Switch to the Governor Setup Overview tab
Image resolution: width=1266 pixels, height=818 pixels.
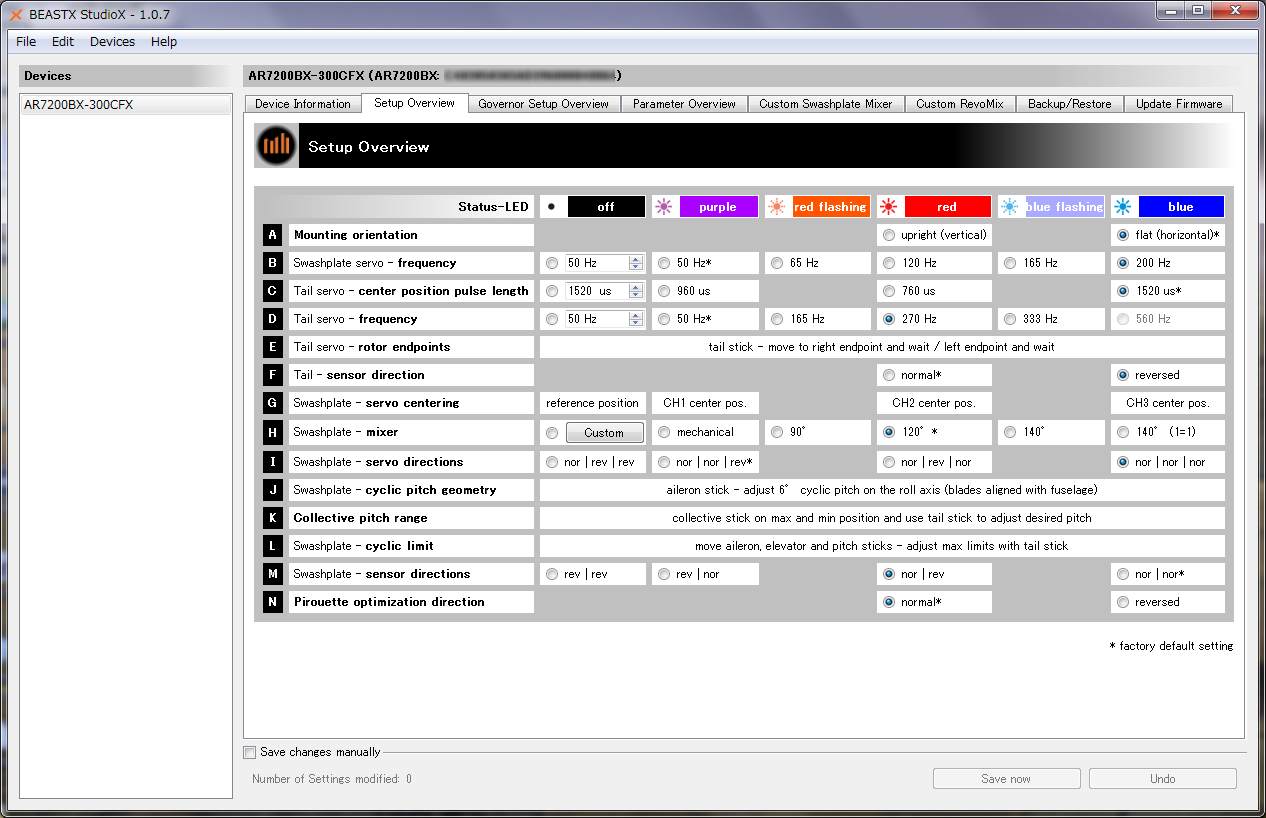543,104
